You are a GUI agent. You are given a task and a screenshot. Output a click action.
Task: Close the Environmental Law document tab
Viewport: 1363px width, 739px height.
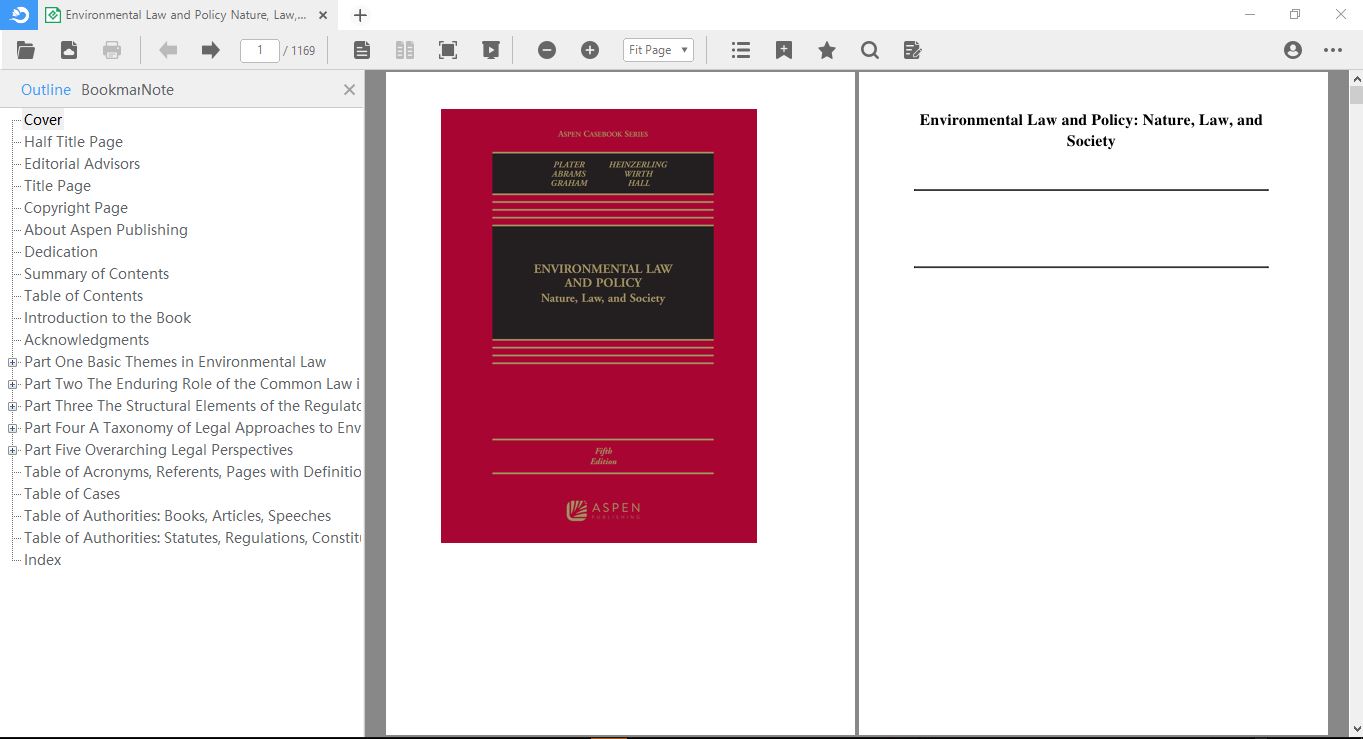323,15
